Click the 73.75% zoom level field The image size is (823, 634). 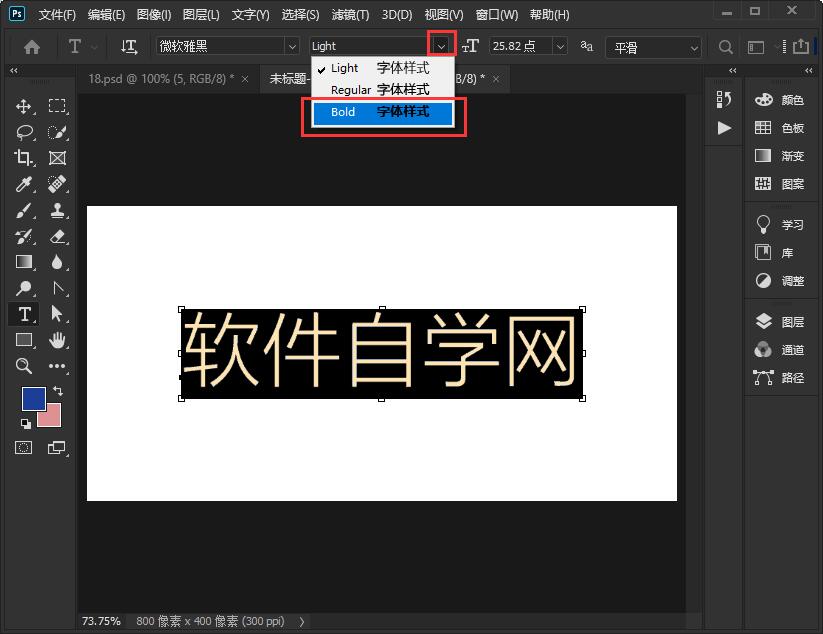[101, 621]
